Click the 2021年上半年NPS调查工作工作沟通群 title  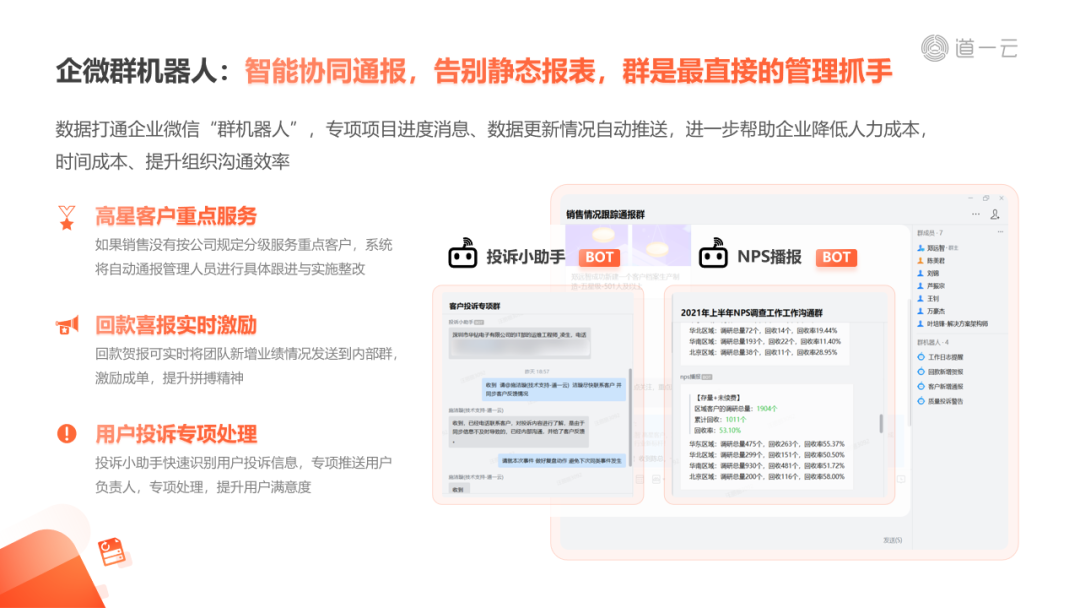(751, 313)
